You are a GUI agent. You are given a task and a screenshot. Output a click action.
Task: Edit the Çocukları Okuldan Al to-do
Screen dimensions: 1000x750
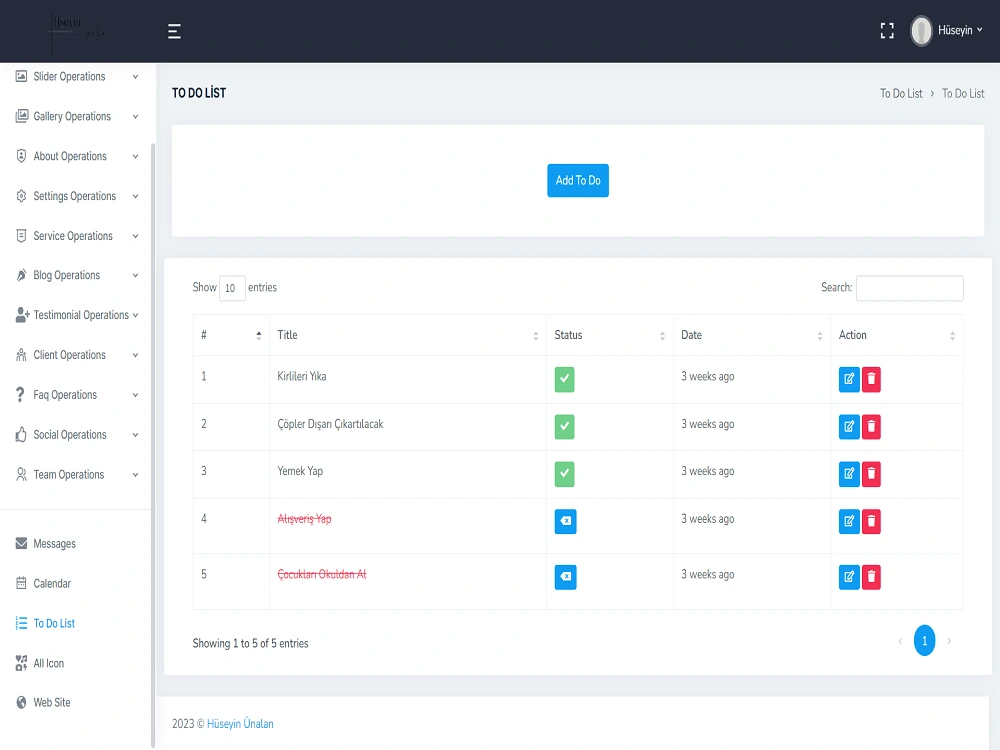pyautogui.click(x=849, y=577)
